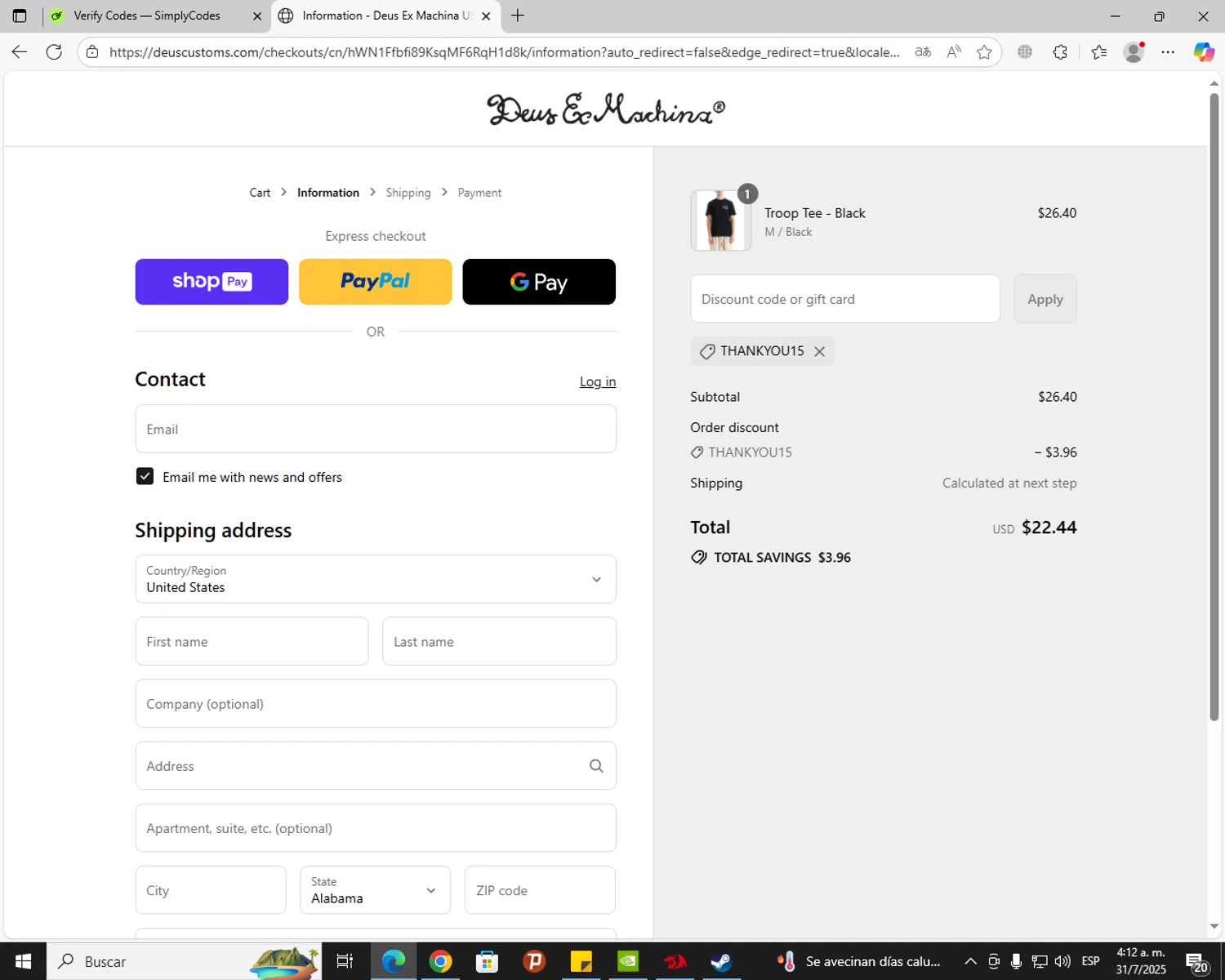Open read aloud icon in address bar

tap(954, 52)
